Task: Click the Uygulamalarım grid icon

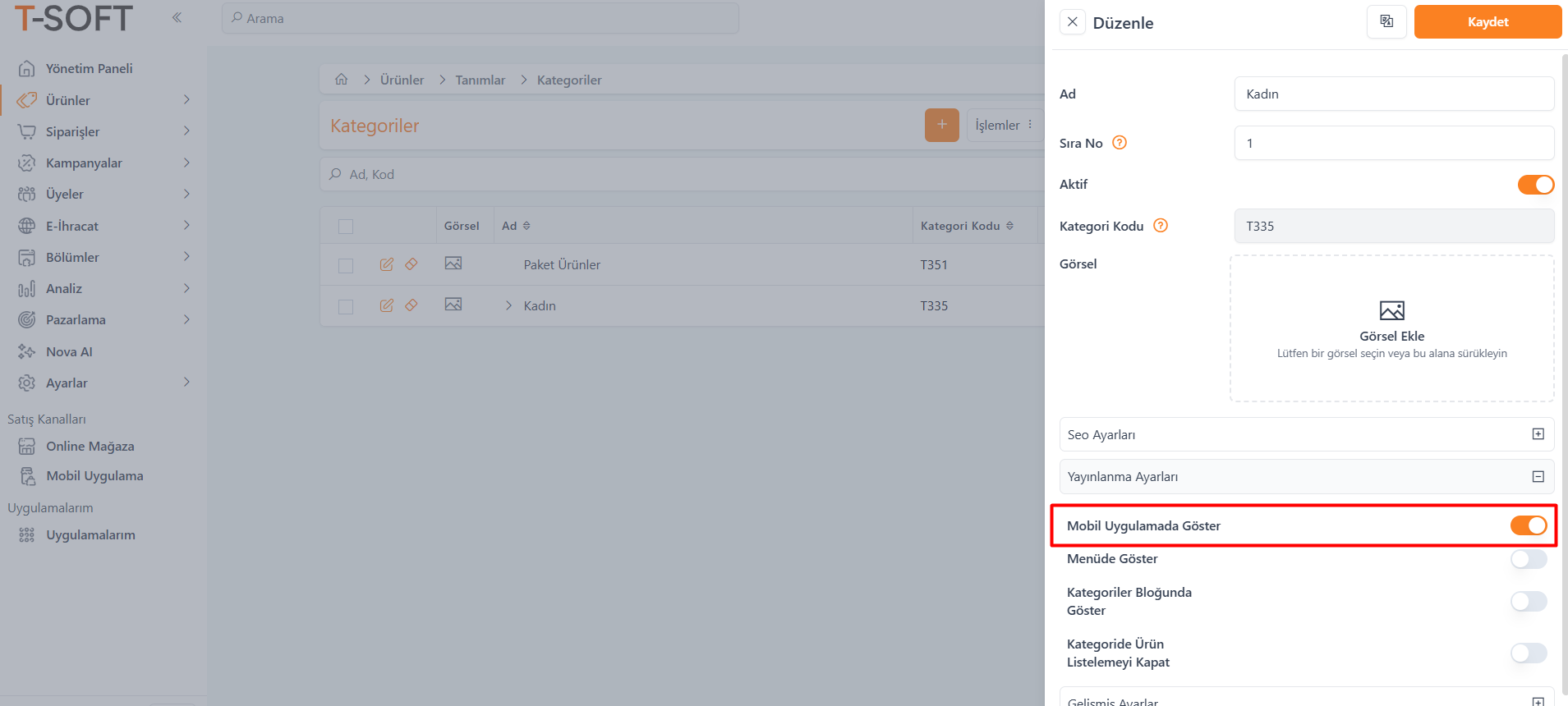Action: pyautogui.click(x=27, y=534)
